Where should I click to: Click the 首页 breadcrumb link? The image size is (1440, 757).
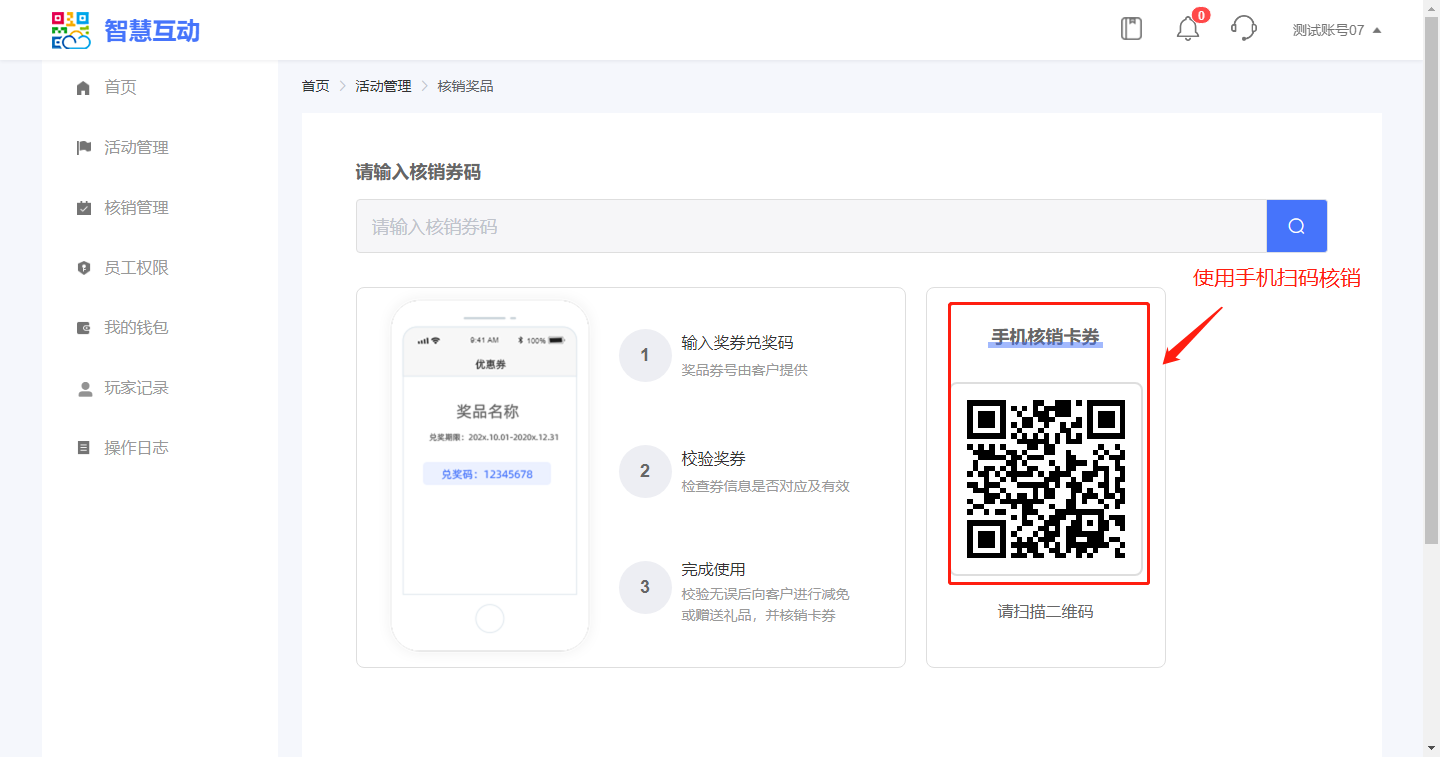coord(315,86)
